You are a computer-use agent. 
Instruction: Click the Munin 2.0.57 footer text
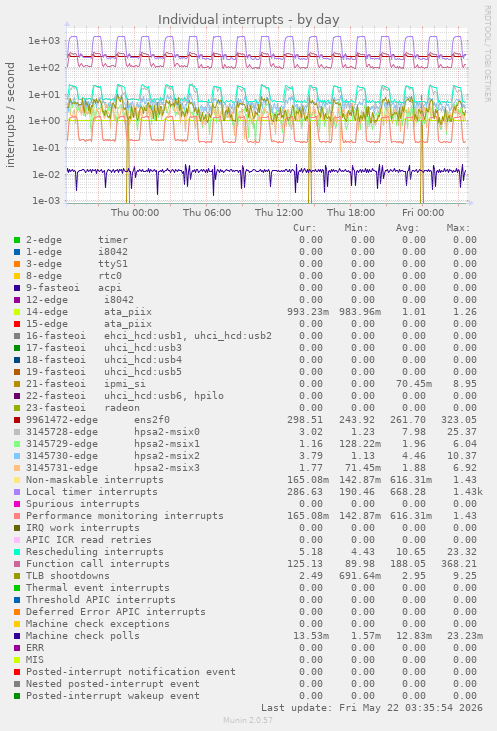(x=248, y=720)
